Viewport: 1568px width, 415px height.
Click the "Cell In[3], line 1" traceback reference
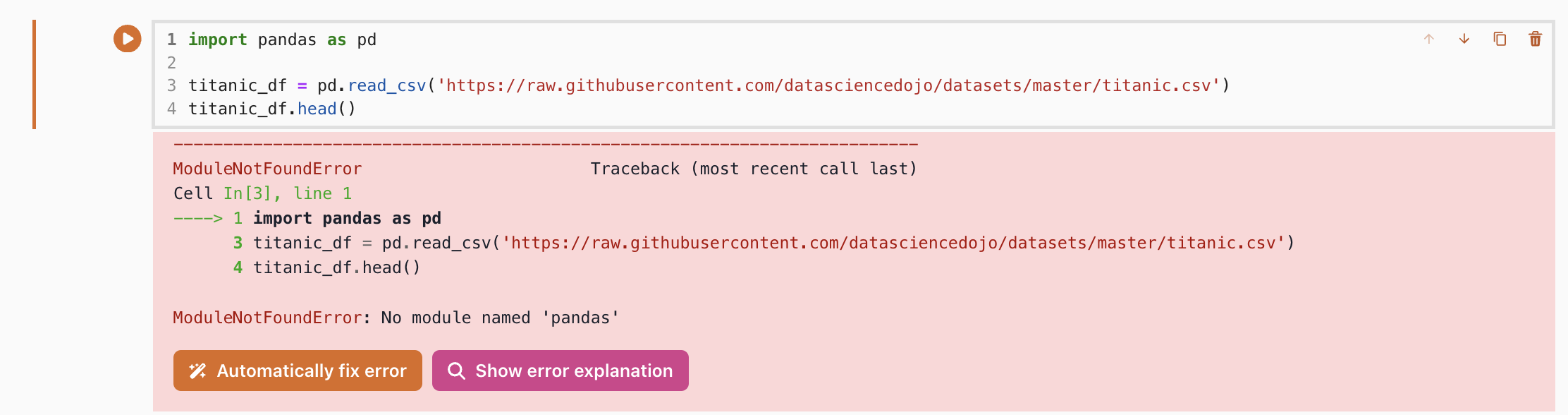tap(262, 193)
